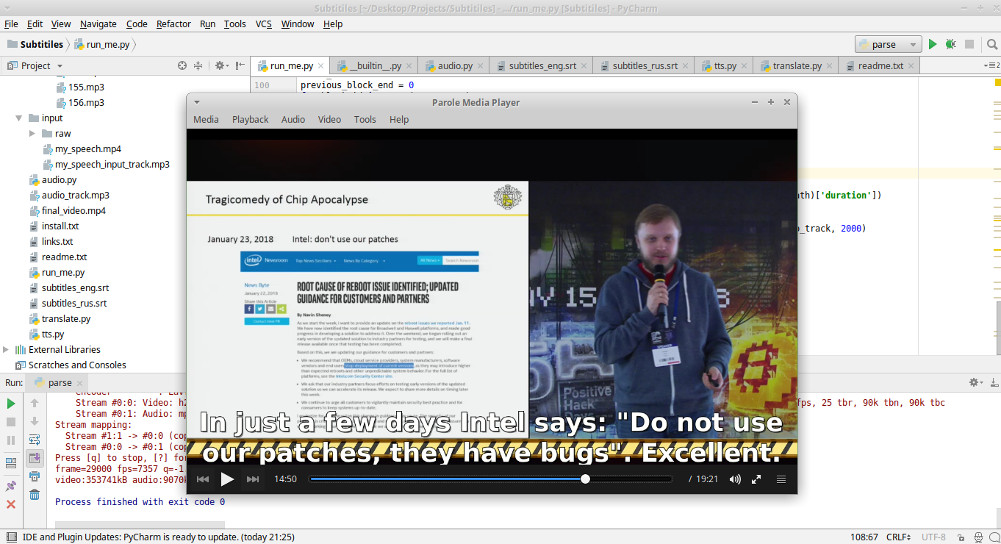Screen dimensions: 1001x544
Task: Open Scratches and Consoles node
Action: (71, 365)
